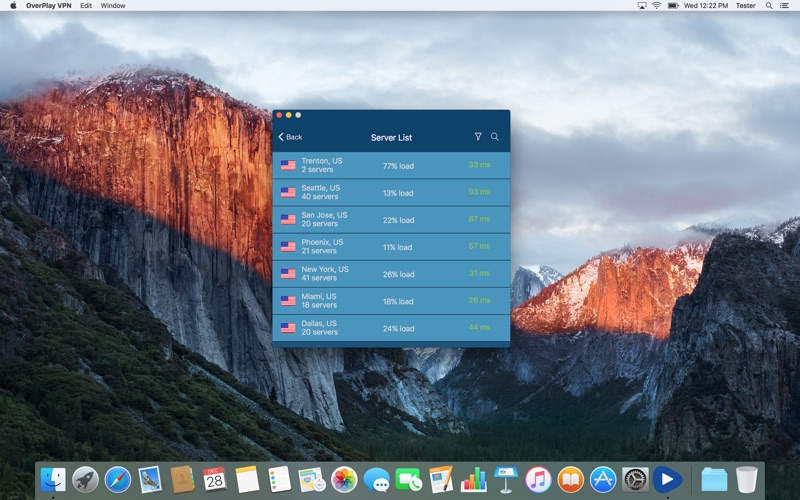Open the AirPlay display menu icon

[642, 6]
